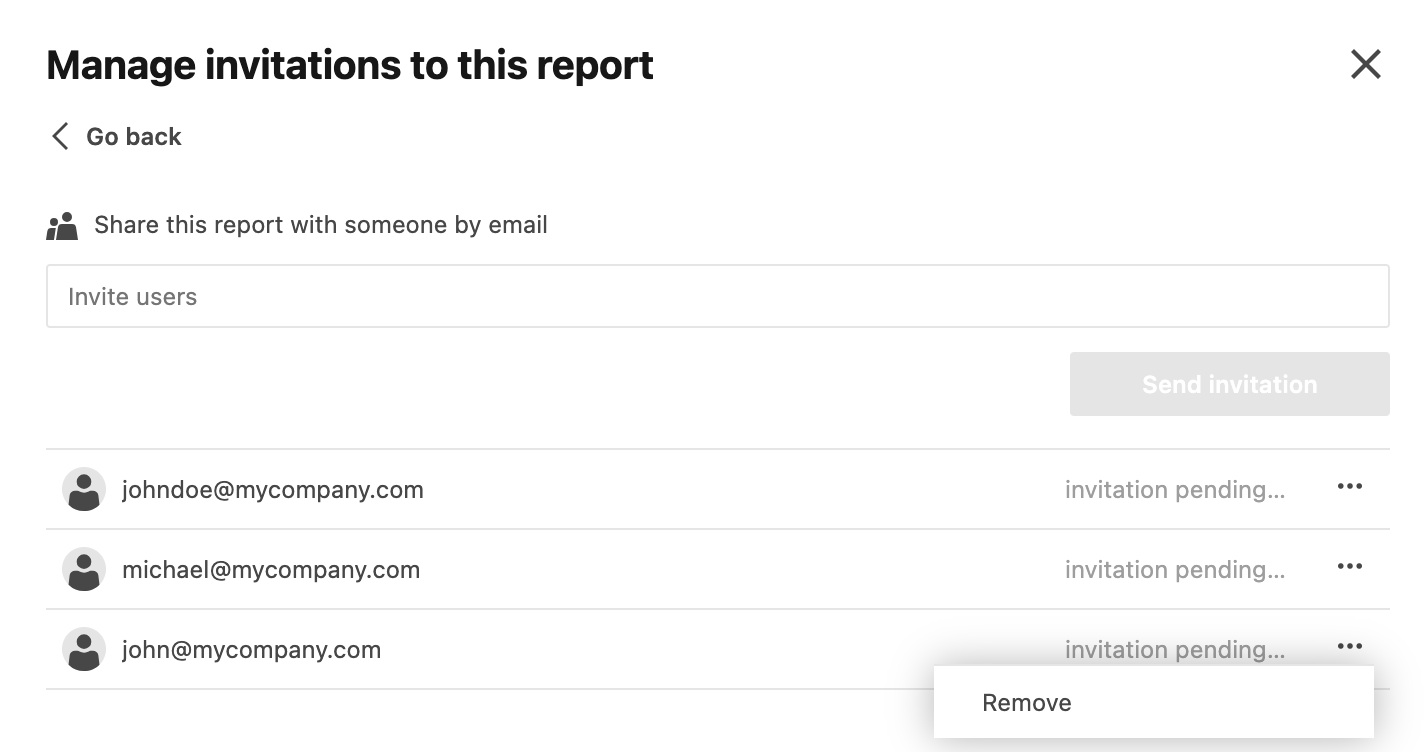Click the people sharing icon
This screenshot has width=1426, height=752.
(62, 226)
